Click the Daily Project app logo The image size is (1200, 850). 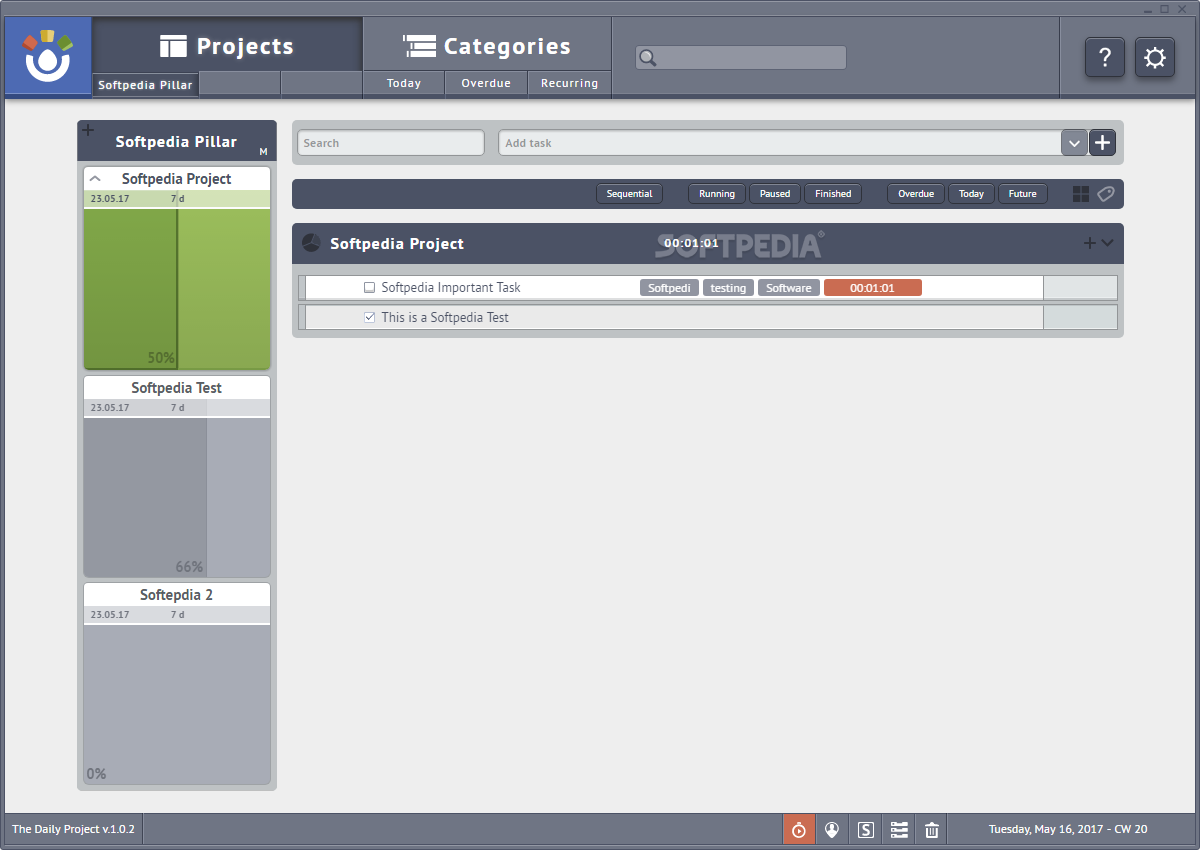(48, 56)
